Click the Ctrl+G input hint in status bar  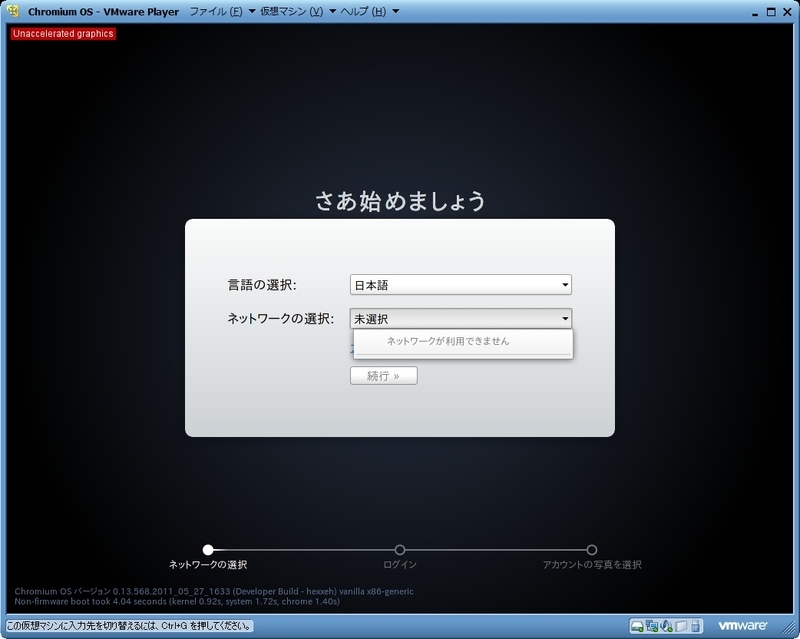[129, 625]
